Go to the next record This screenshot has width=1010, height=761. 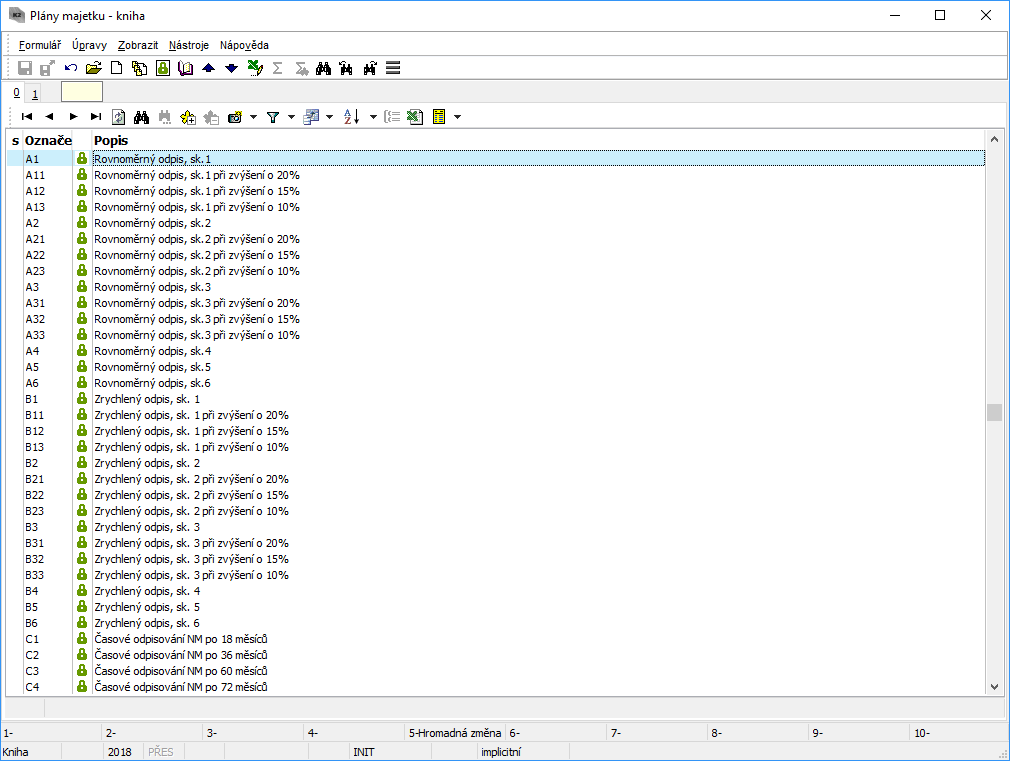(x=73, y=117)
